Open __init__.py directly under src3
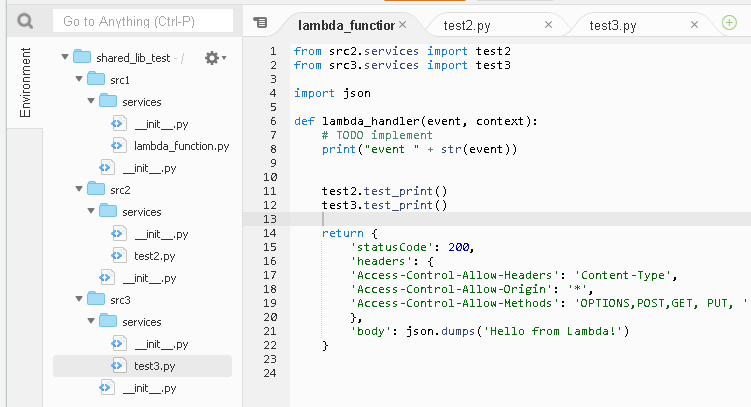Screen dimensions: 751x407 (149, 389)
